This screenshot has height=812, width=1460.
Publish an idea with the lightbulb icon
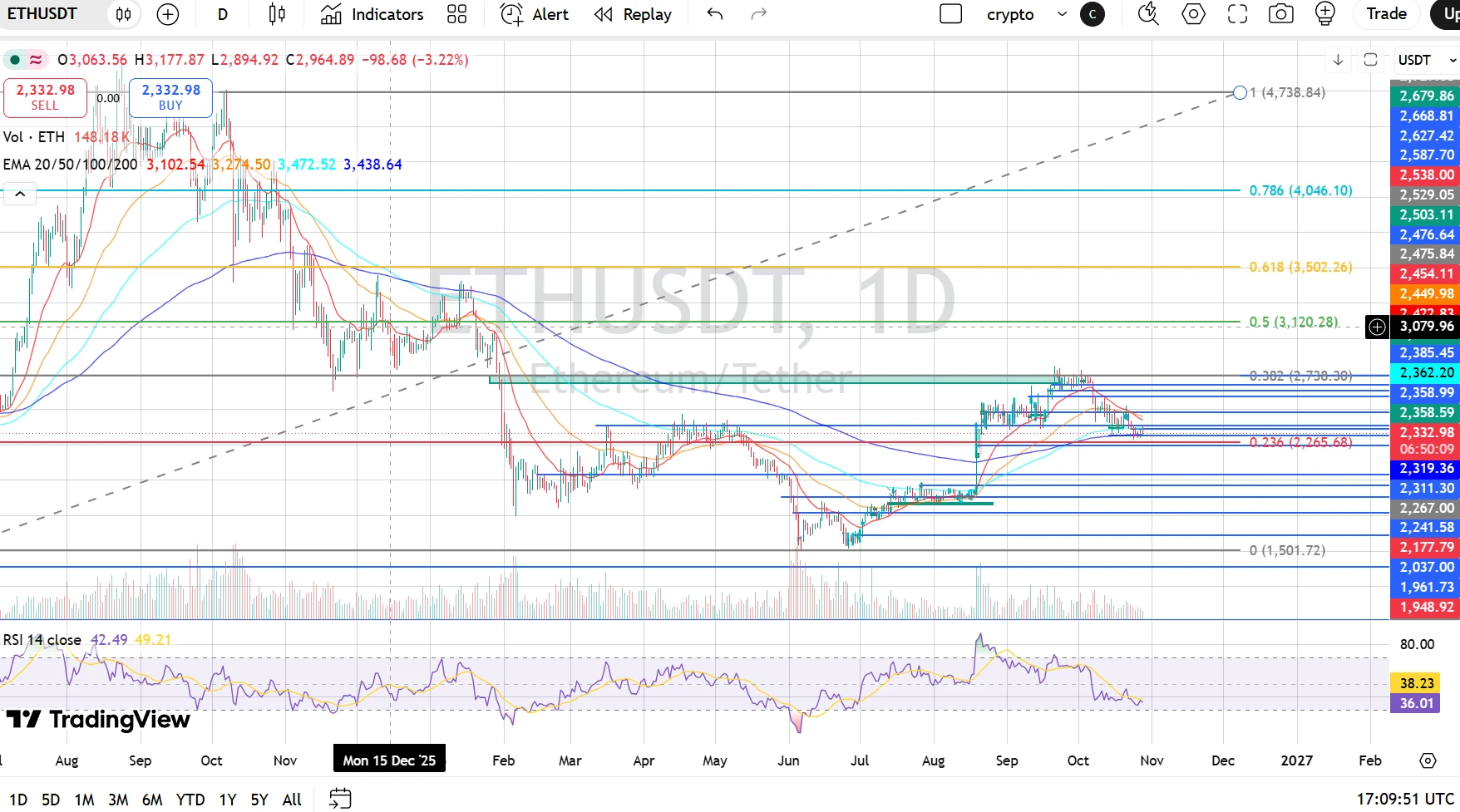pos(1325,14)
